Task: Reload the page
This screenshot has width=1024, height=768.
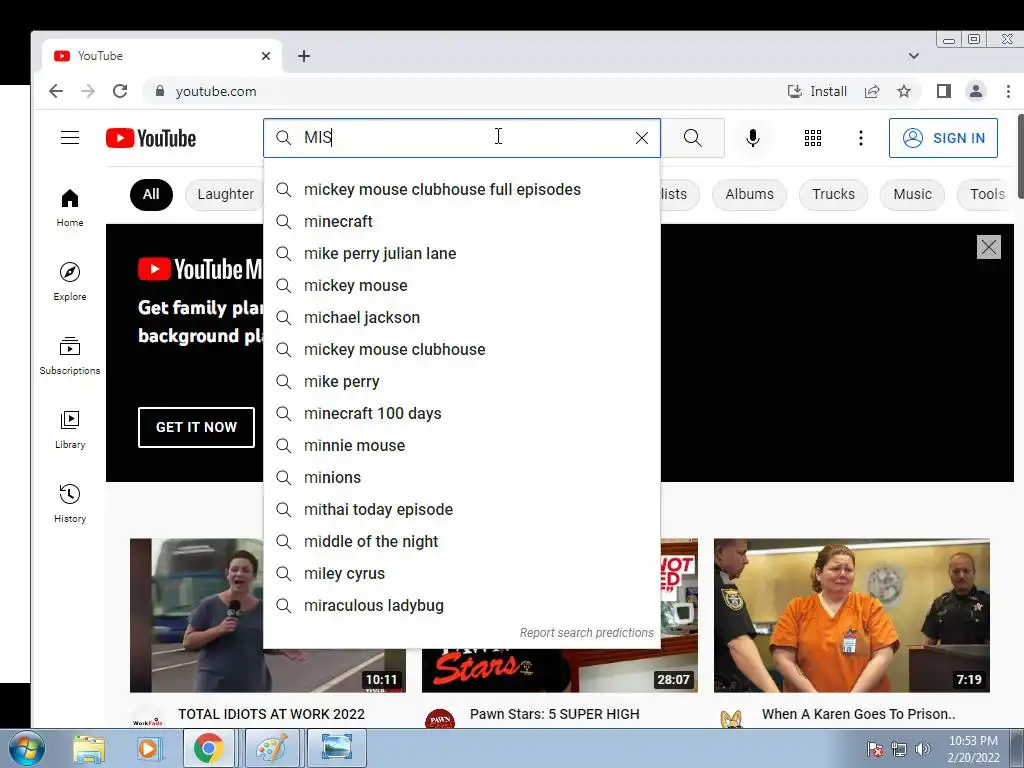Action: tap(120, 91)
